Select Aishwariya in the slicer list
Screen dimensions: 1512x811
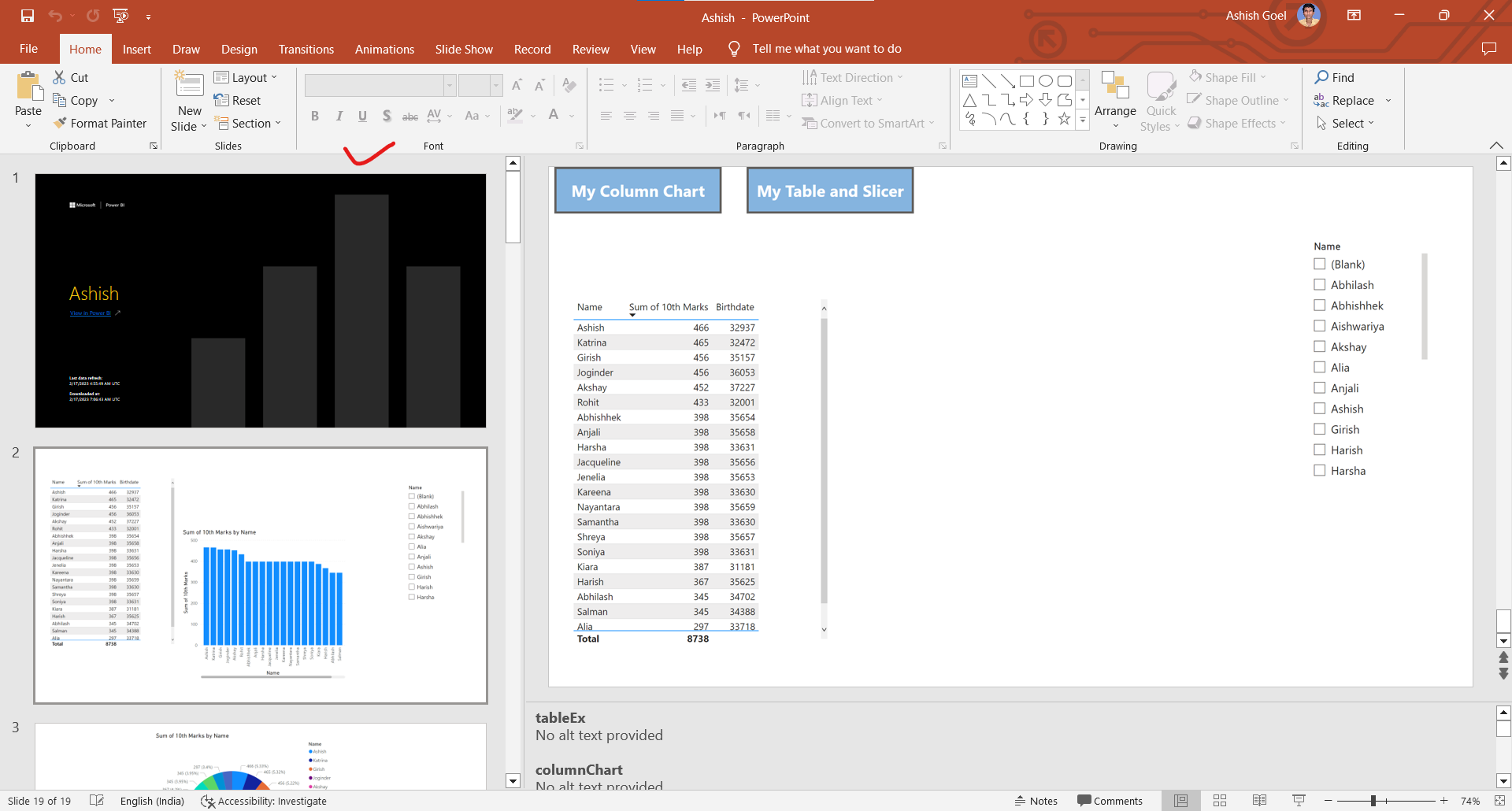1320,326
